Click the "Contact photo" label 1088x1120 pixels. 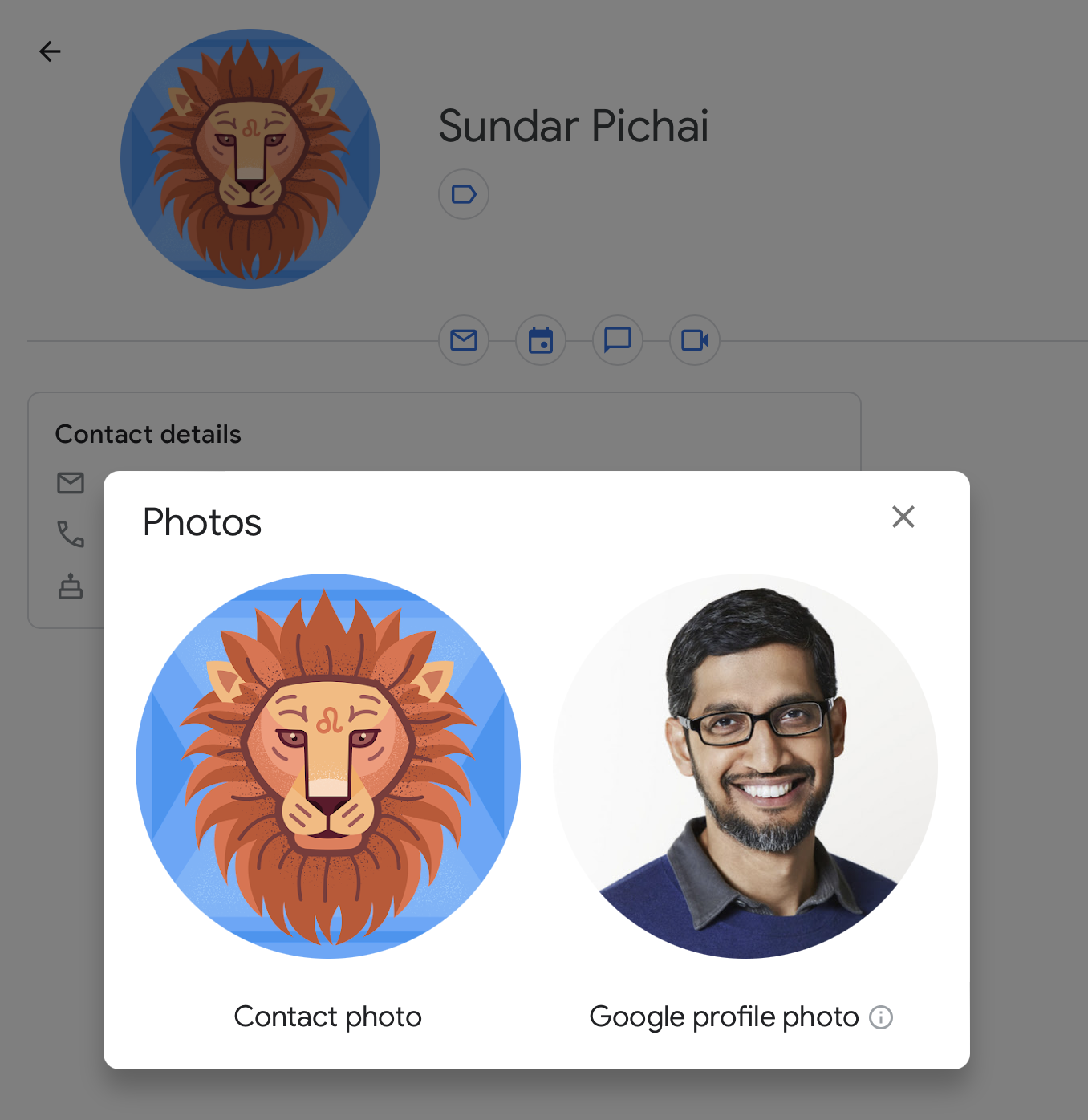tap(327, 1017)
